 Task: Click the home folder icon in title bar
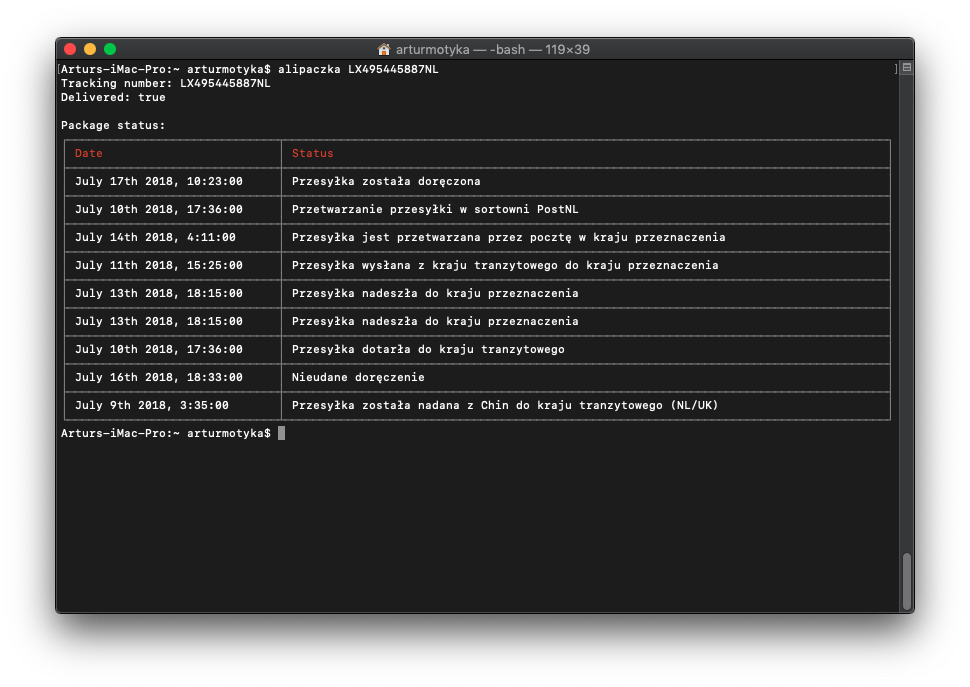pos(384,49)
